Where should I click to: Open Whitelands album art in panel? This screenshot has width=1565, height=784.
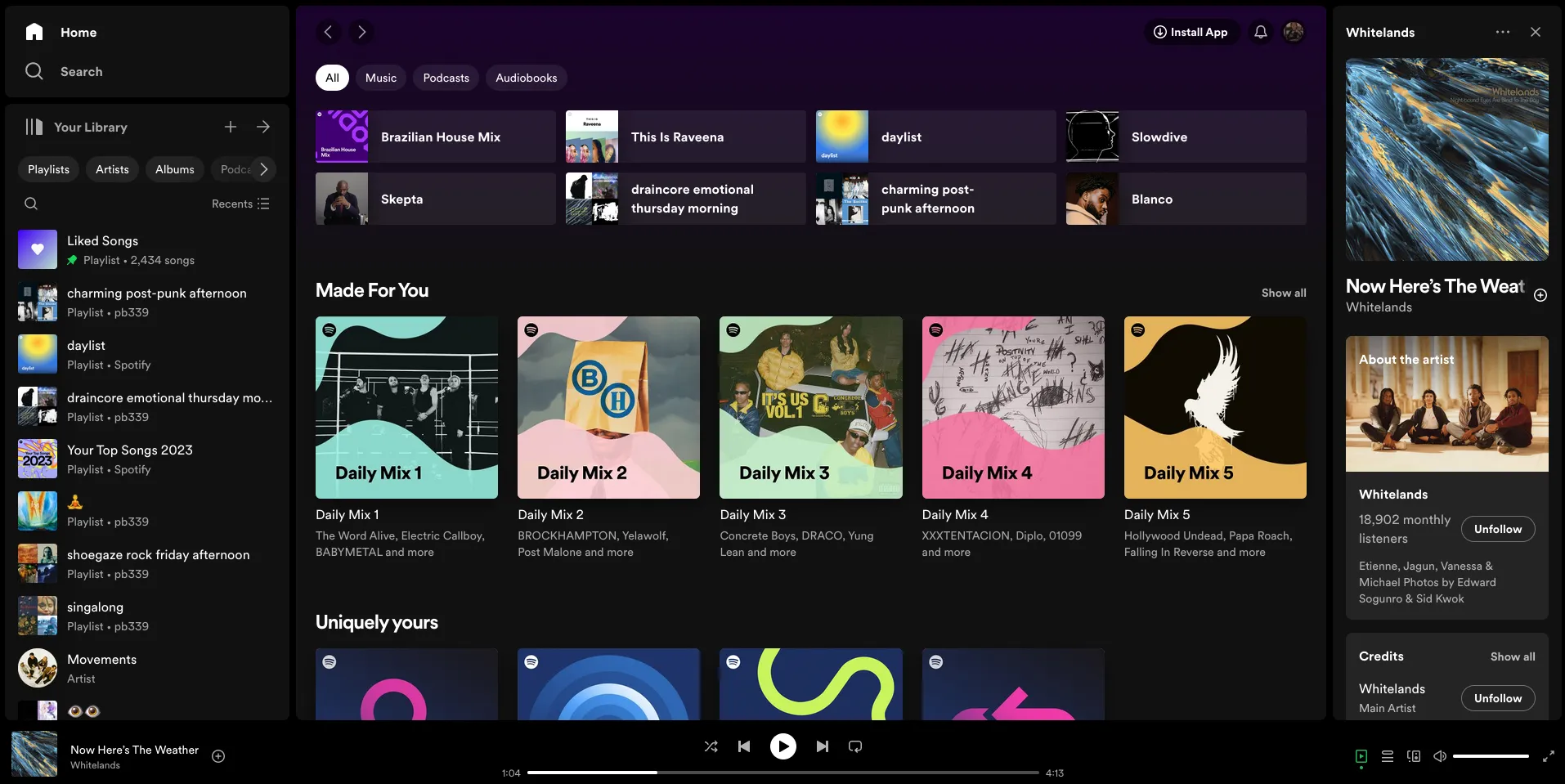pos(1447,159)
